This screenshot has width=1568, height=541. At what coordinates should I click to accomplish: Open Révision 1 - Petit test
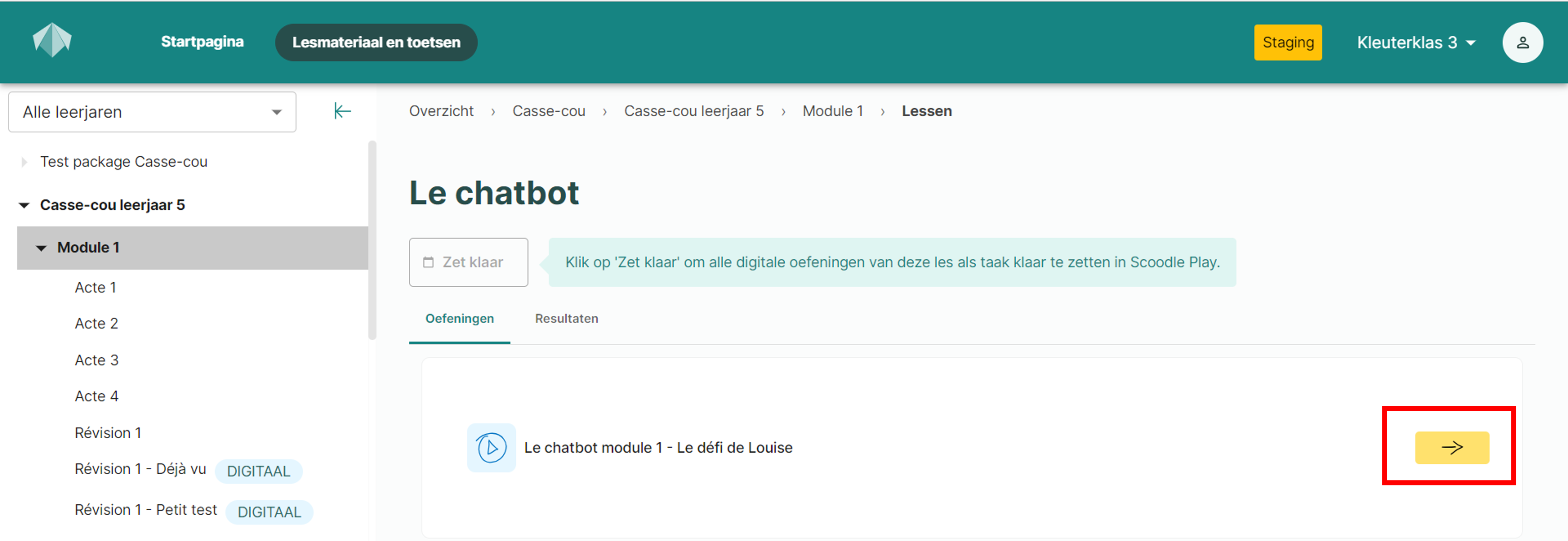[x=145, y=510]
